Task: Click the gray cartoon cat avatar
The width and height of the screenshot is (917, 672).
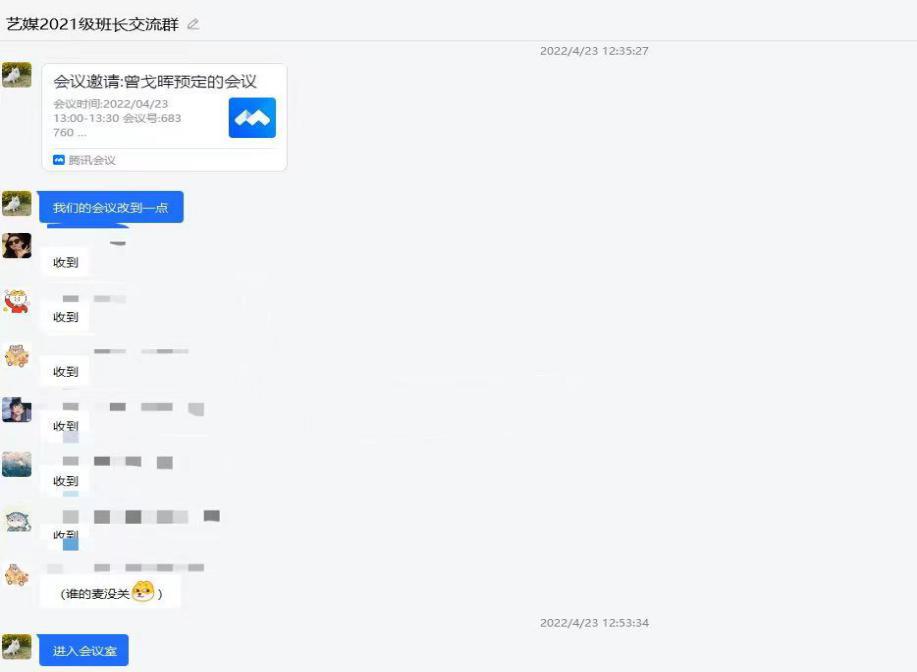Action: tap(17, 519)
